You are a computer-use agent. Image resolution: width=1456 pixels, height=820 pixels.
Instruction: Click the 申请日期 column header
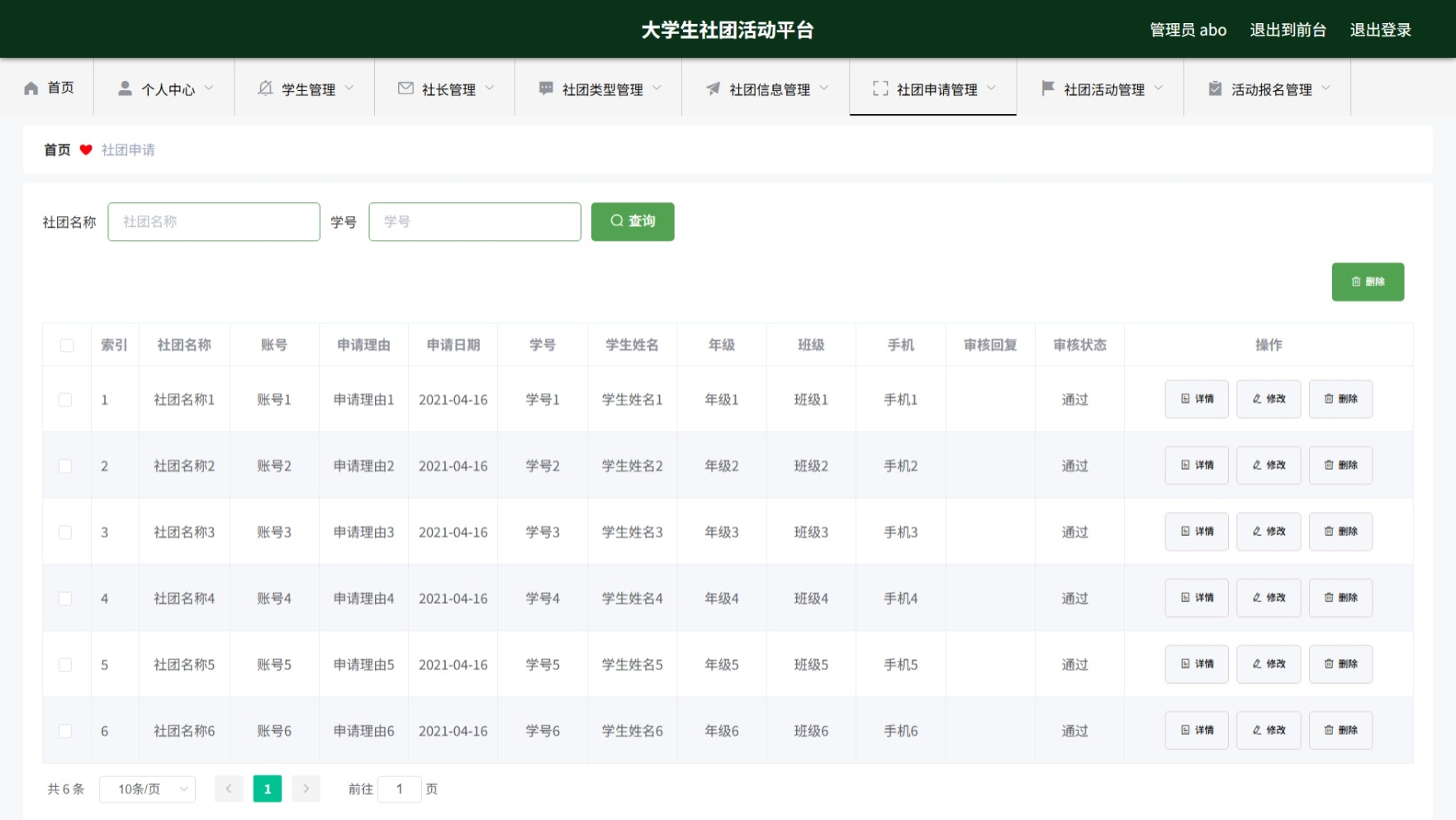[453, 345]
